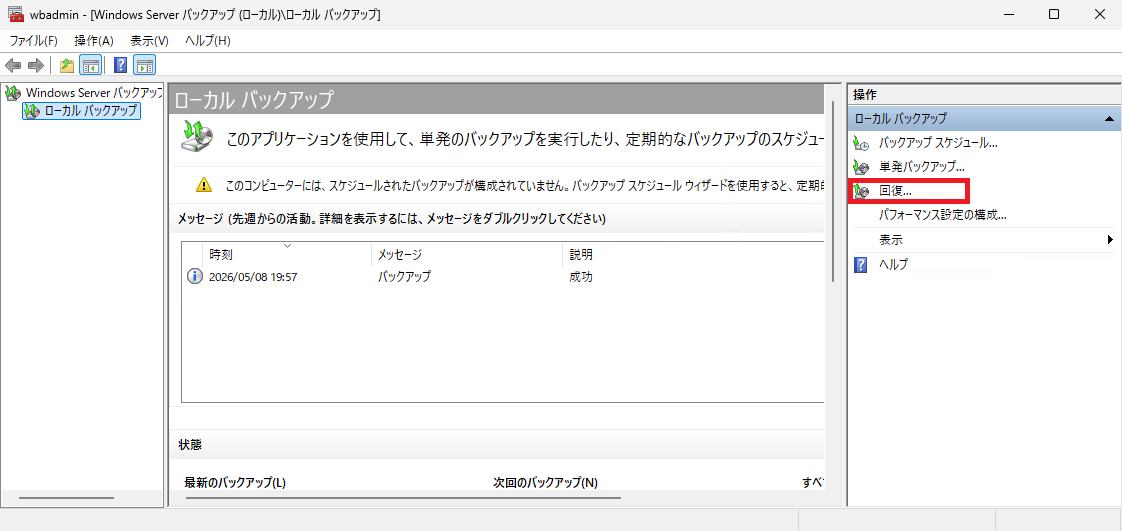Launch the 回復... wizard
Screen dimensions: 1122x531
pyautogui.click(x=895, y=191)
